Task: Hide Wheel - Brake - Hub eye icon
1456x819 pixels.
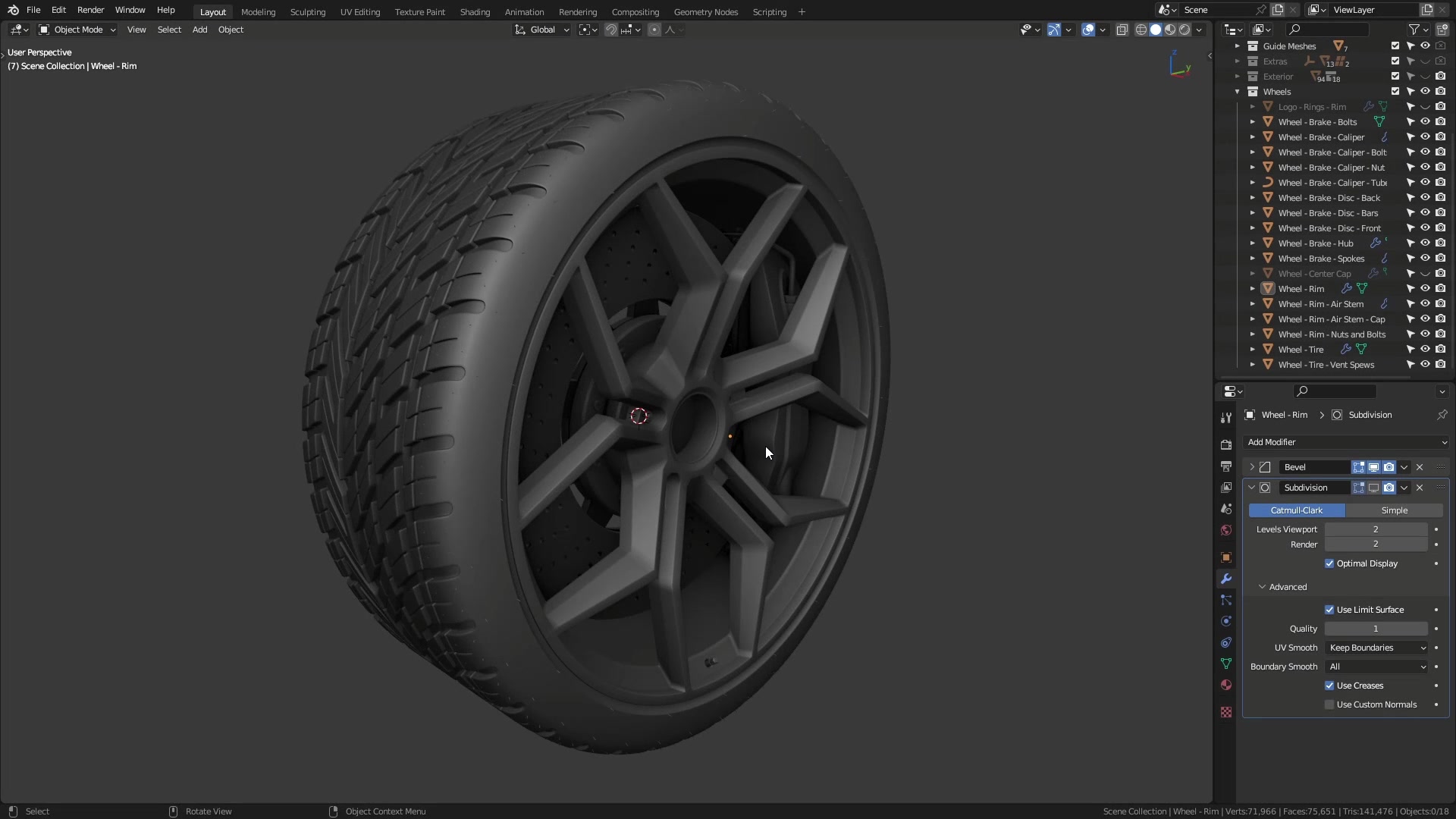Action: tap(1425, 243)
